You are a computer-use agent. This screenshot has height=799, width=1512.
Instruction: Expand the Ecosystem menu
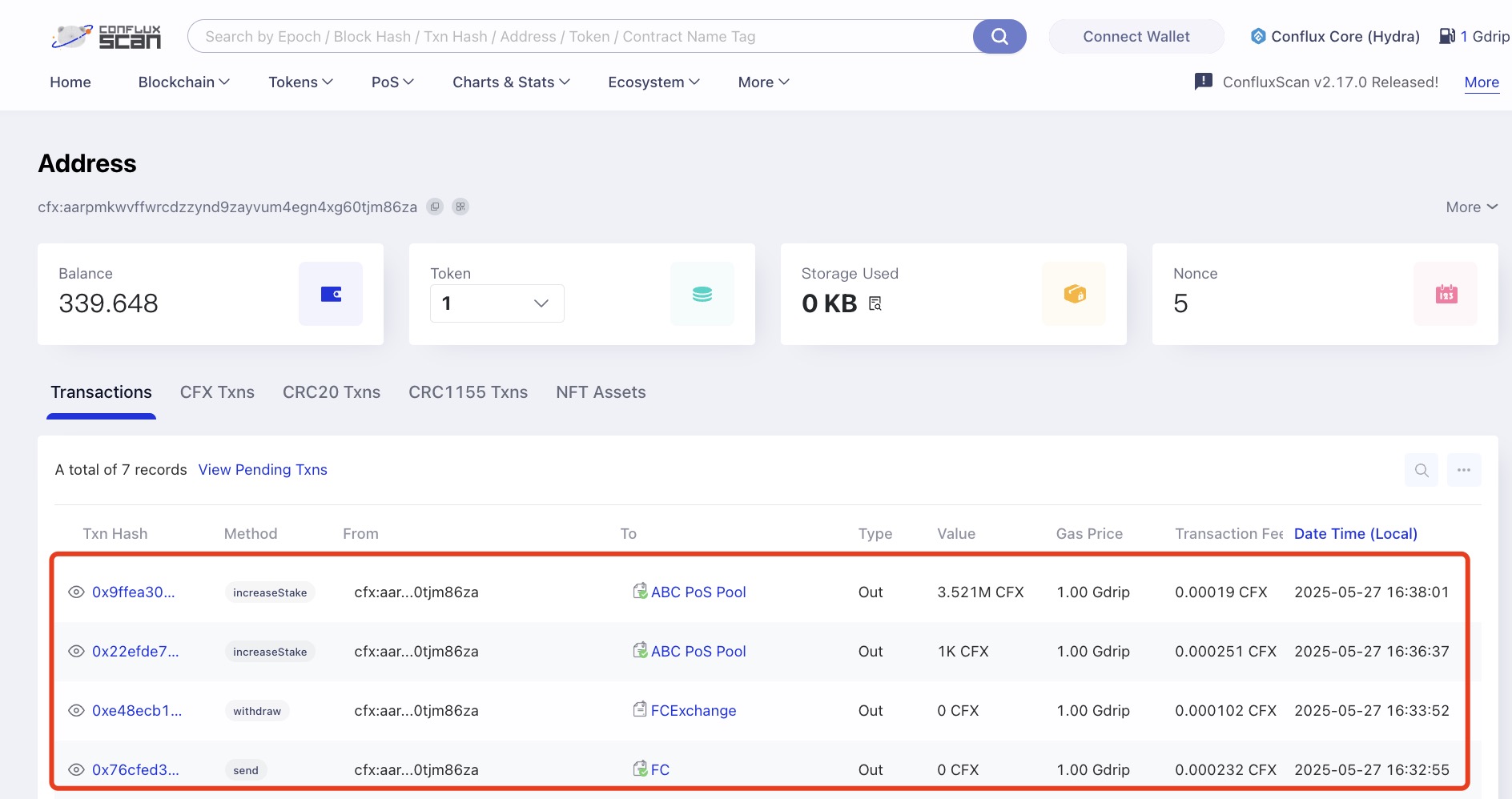653,82
